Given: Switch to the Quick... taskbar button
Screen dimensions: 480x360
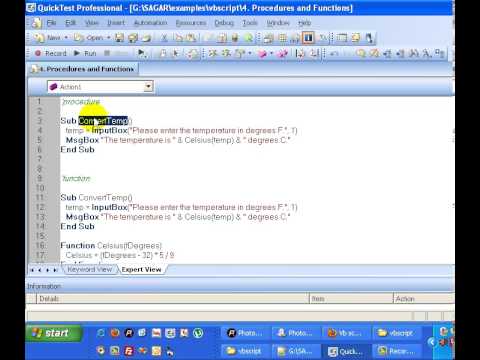Looking at the screenshot, I should tap(346, 351).
